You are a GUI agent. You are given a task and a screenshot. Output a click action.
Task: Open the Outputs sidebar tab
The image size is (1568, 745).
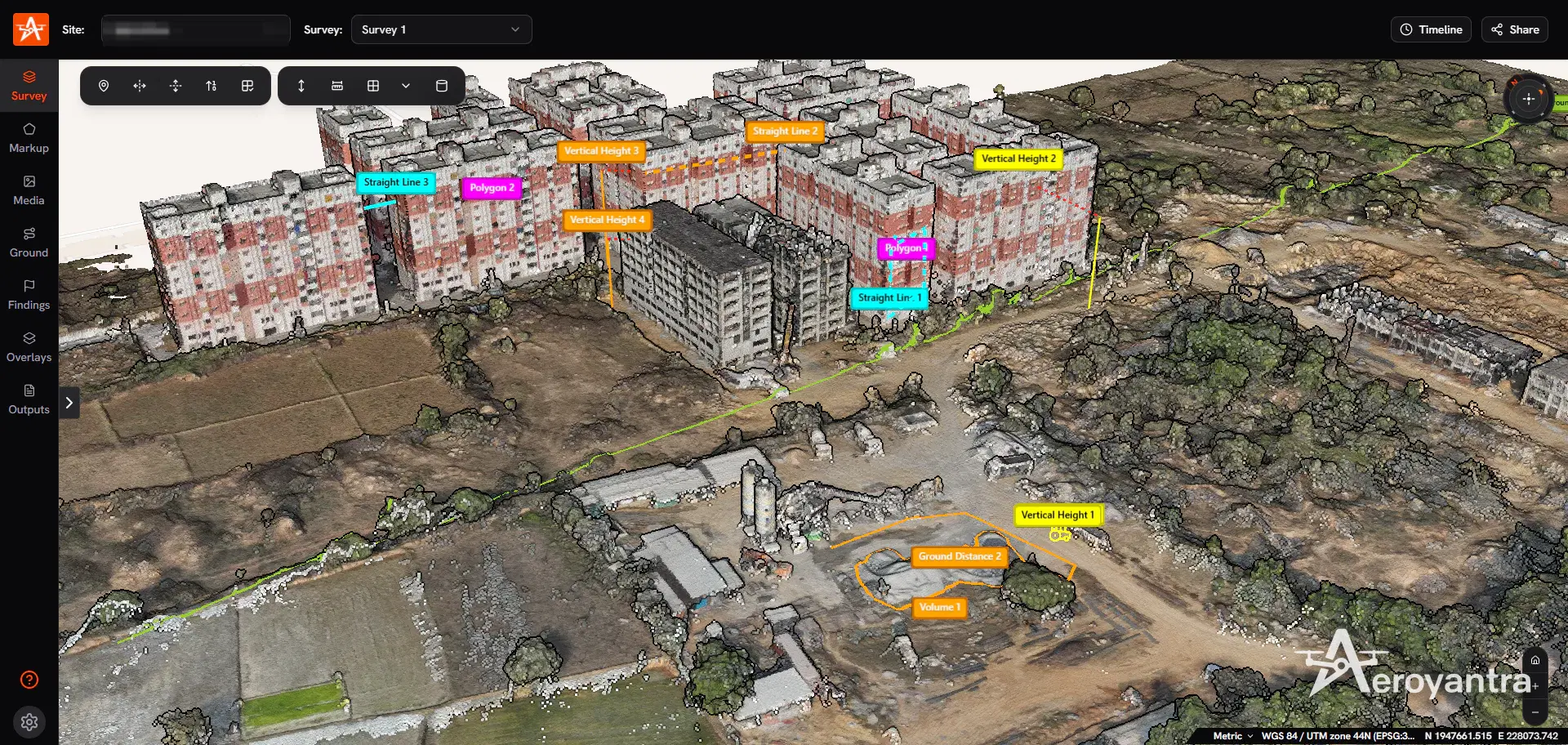coord(29,399)
